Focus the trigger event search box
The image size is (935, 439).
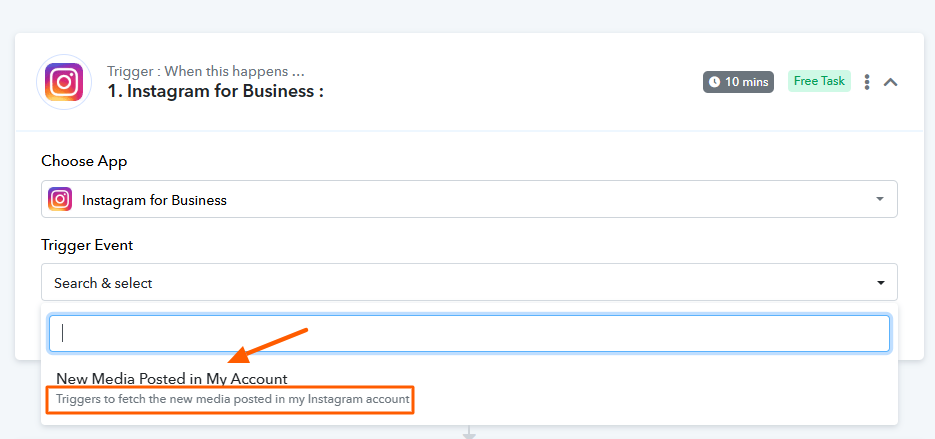(469, 334)
